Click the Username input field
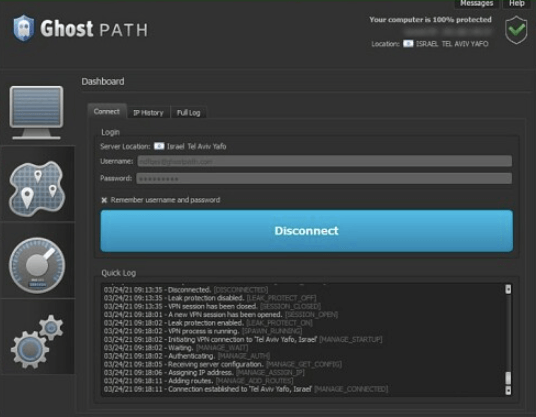The height and width of the screenshot is (417, 536). coord(324,161)
